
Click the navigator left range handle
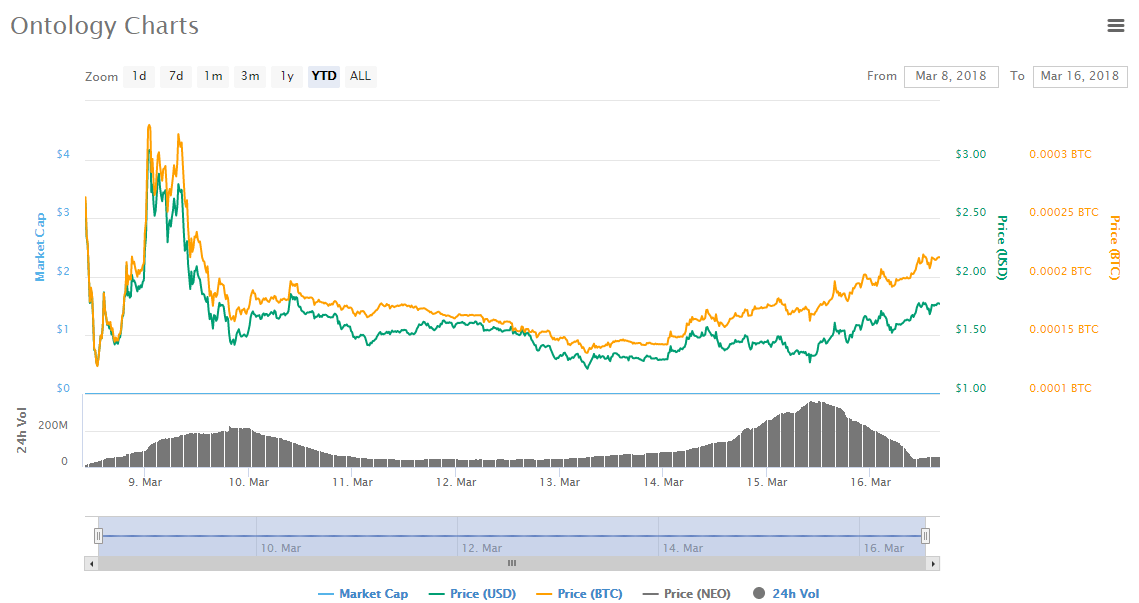(98, 536)
